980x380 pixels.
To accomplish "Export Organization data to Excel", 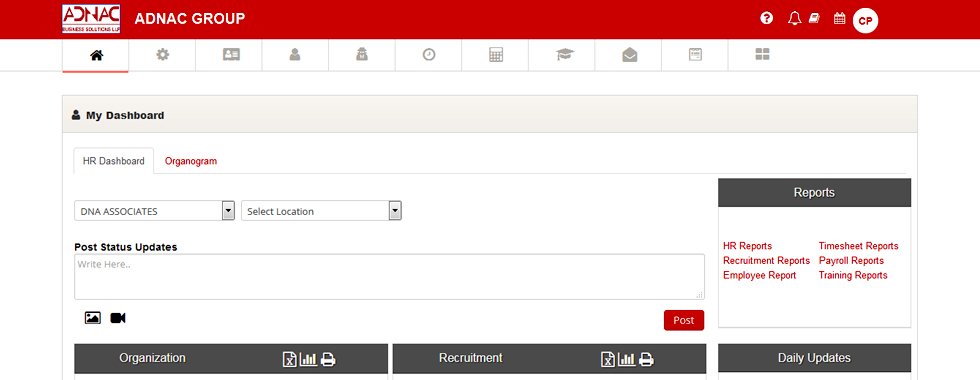I will [289, 359].
